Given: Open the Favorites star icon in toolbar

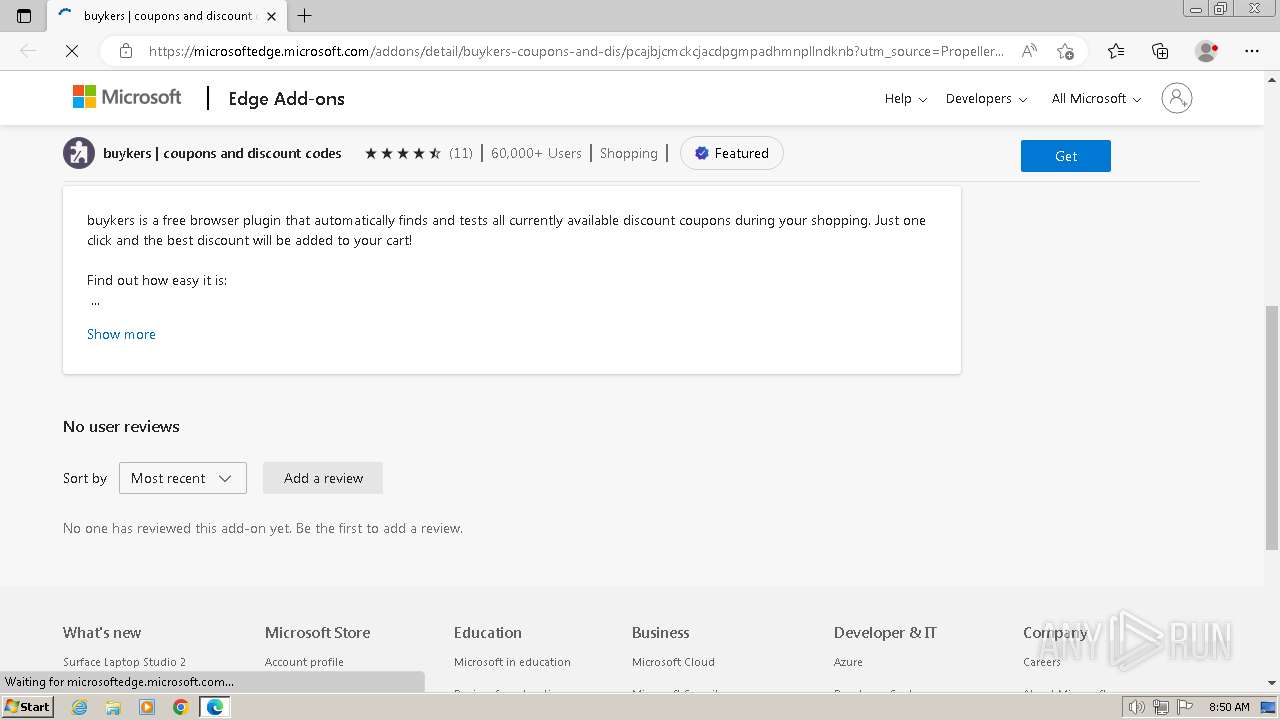Looking at the screenshot, I should (x=1116, y=51).
